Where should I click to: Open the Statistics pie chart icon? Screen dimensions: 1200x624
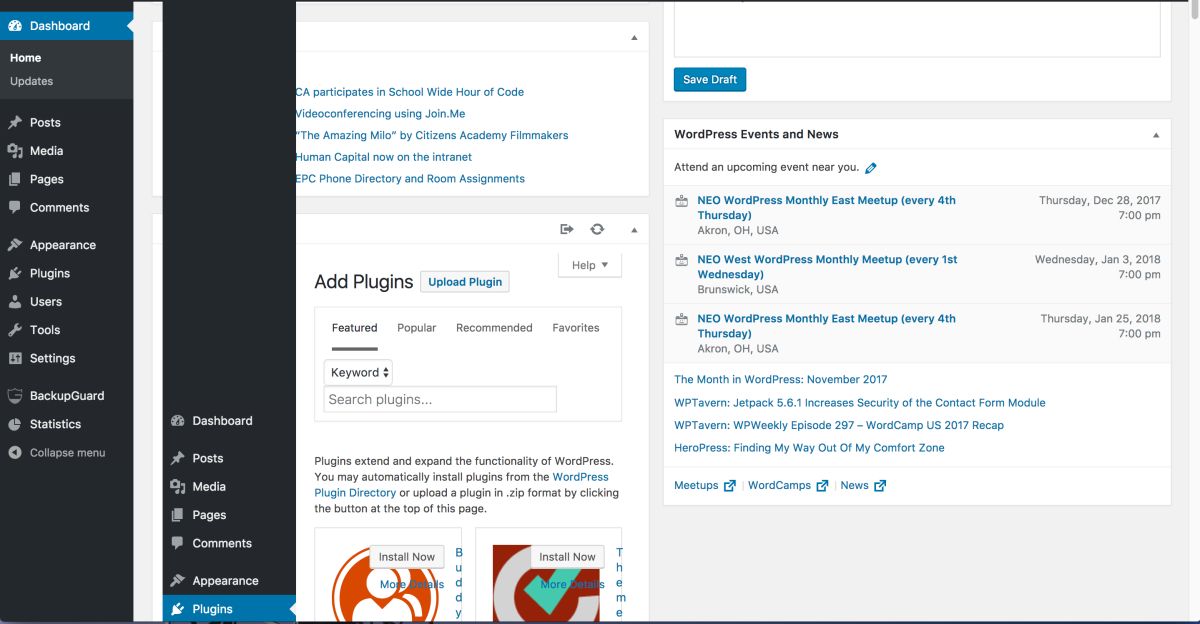click(x=15, y=424)
